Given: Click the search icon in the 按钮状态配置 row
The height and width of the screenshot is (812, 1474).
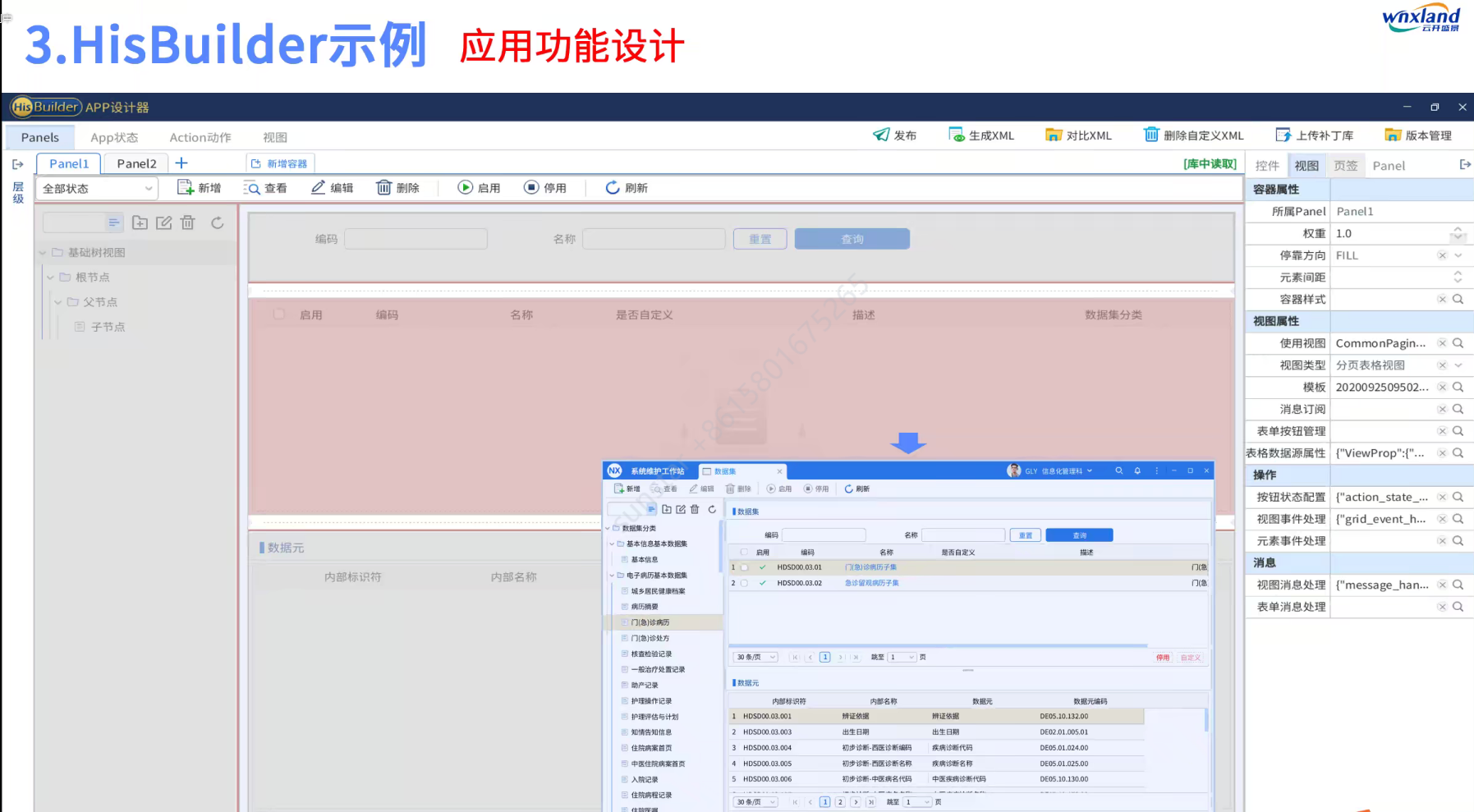Looking at the screenshot, I should coord(1458,497).
